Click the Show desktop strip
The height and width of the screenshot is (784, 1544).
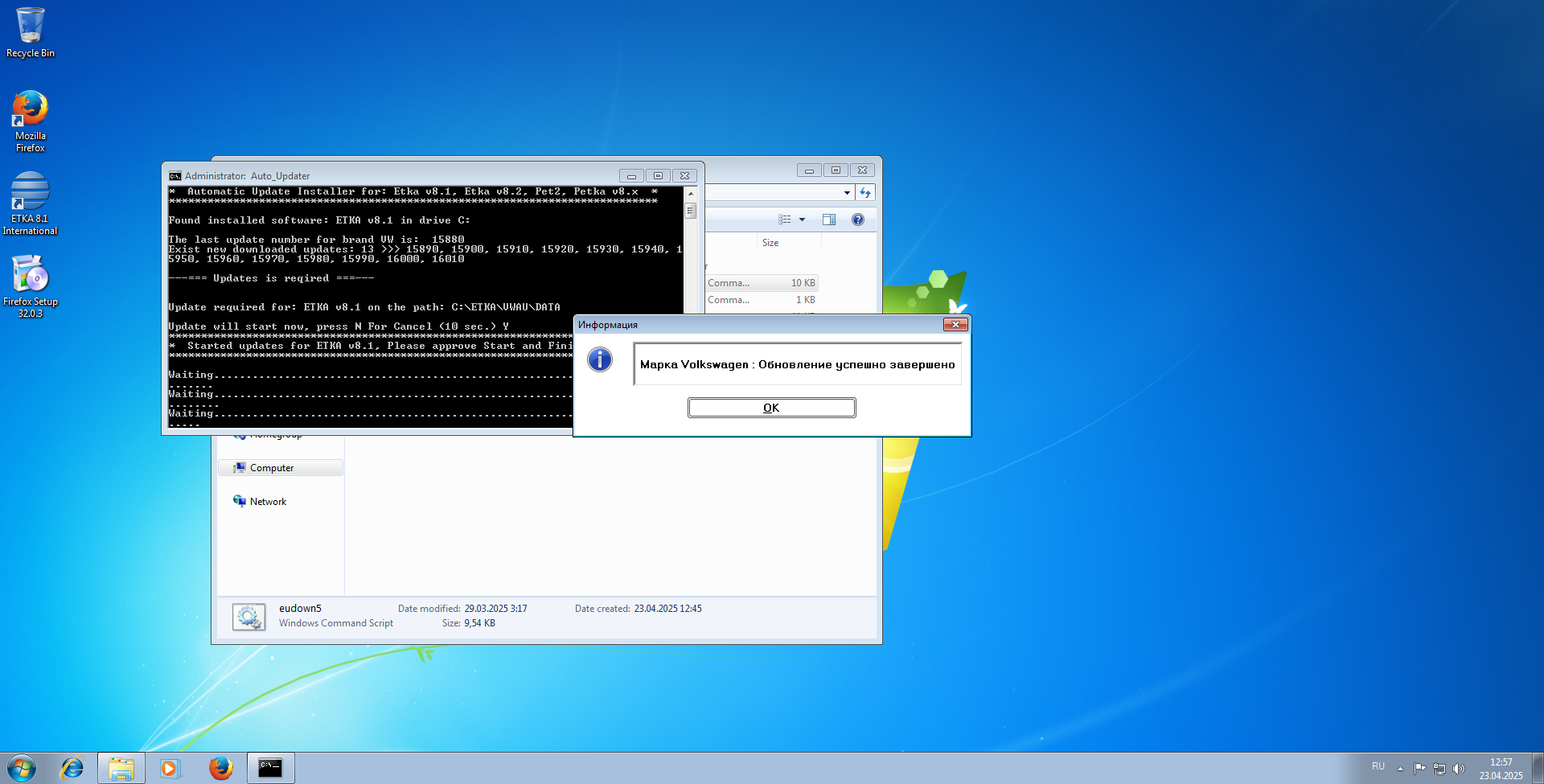pyautogui.click(x=1538, y=768)
